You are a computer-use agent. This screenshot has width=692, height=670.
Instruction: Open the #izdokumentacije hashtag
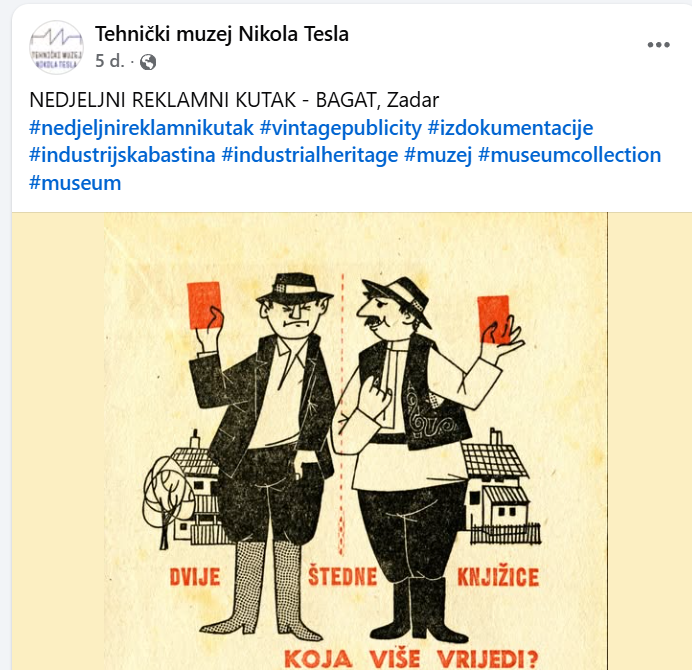pos(510,128)
